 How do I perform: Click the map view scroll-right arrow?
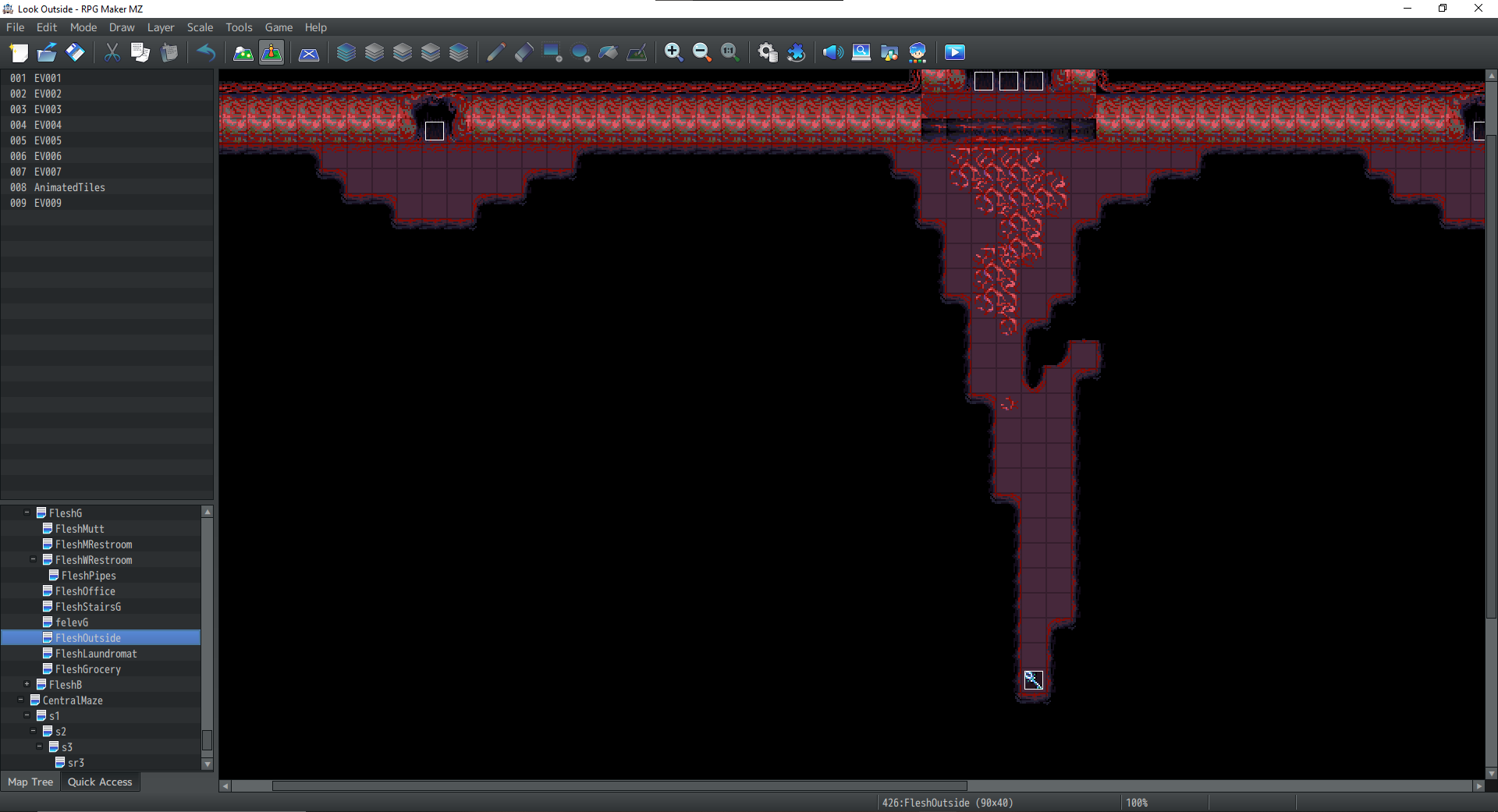point(1478,785)
